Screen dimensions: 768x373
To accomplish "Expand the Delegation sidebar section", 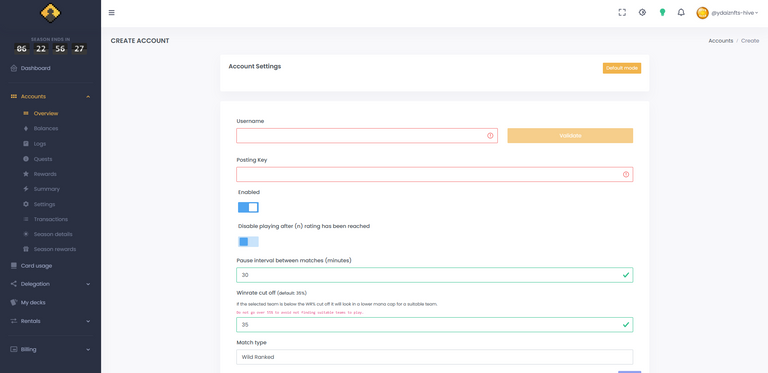I will coord(50,284).
